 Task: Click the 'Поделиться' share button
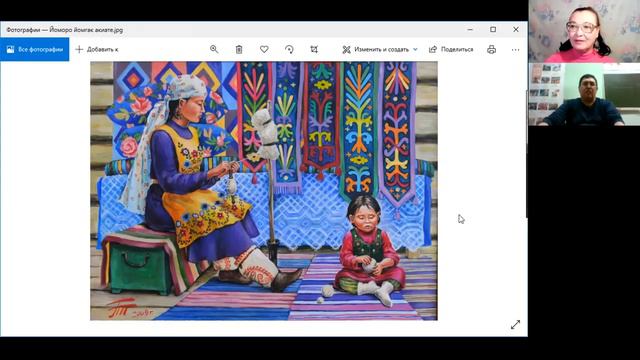click(x=451, y=49)
